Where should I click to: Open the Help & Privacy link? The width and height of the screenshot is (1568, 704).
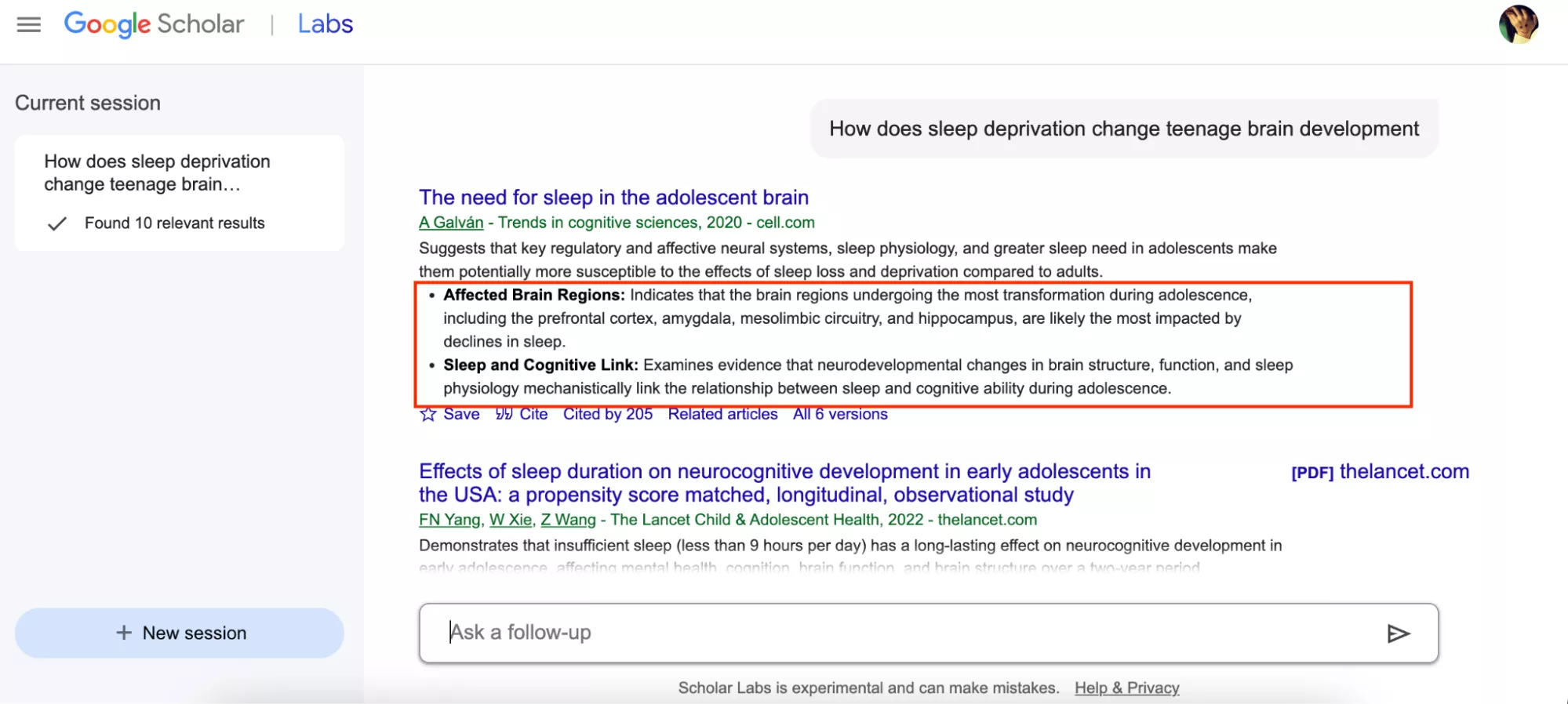pos(1126,688)
